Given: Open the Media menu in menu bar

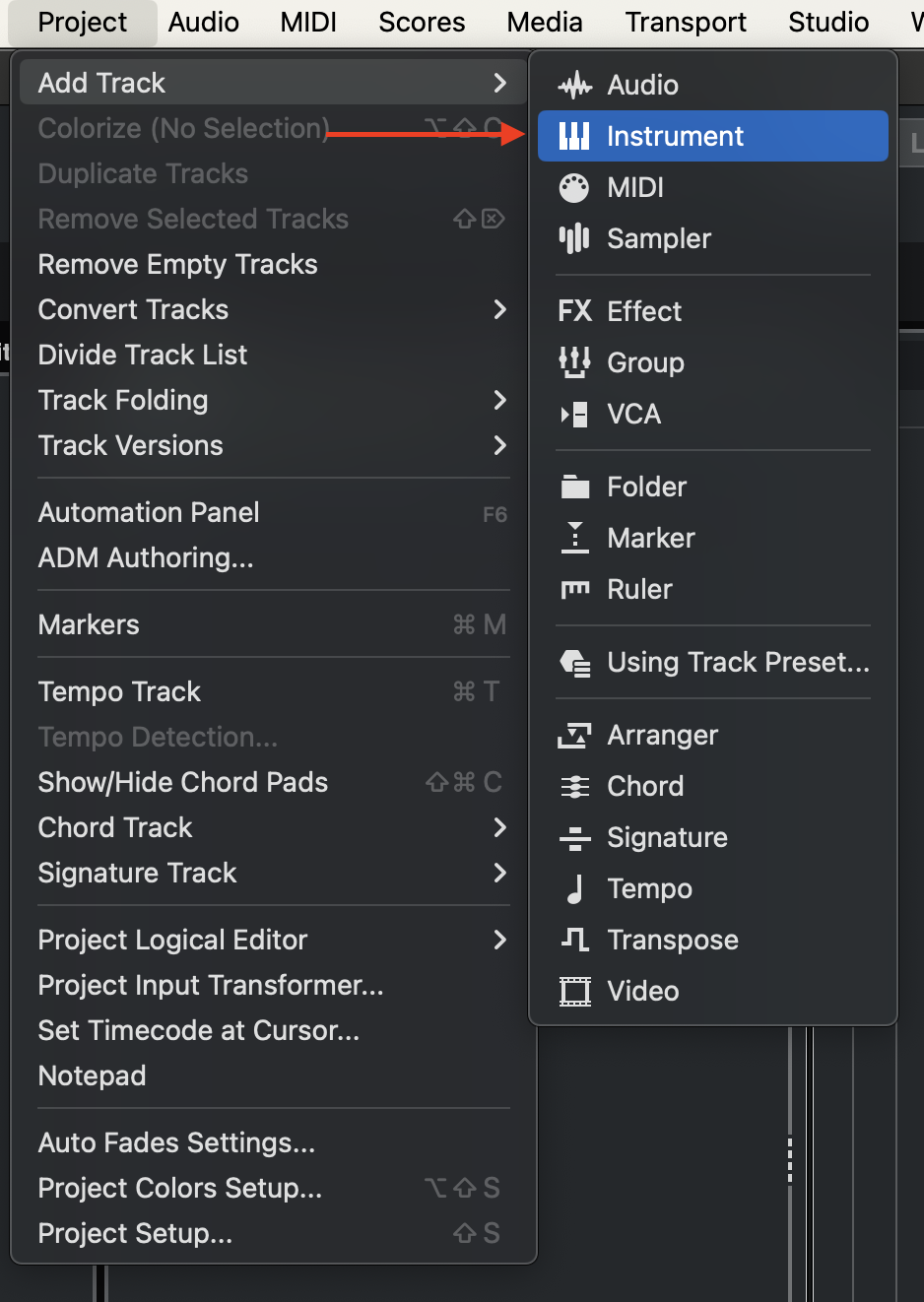Looking at the screenshot, I should point(545,22).
